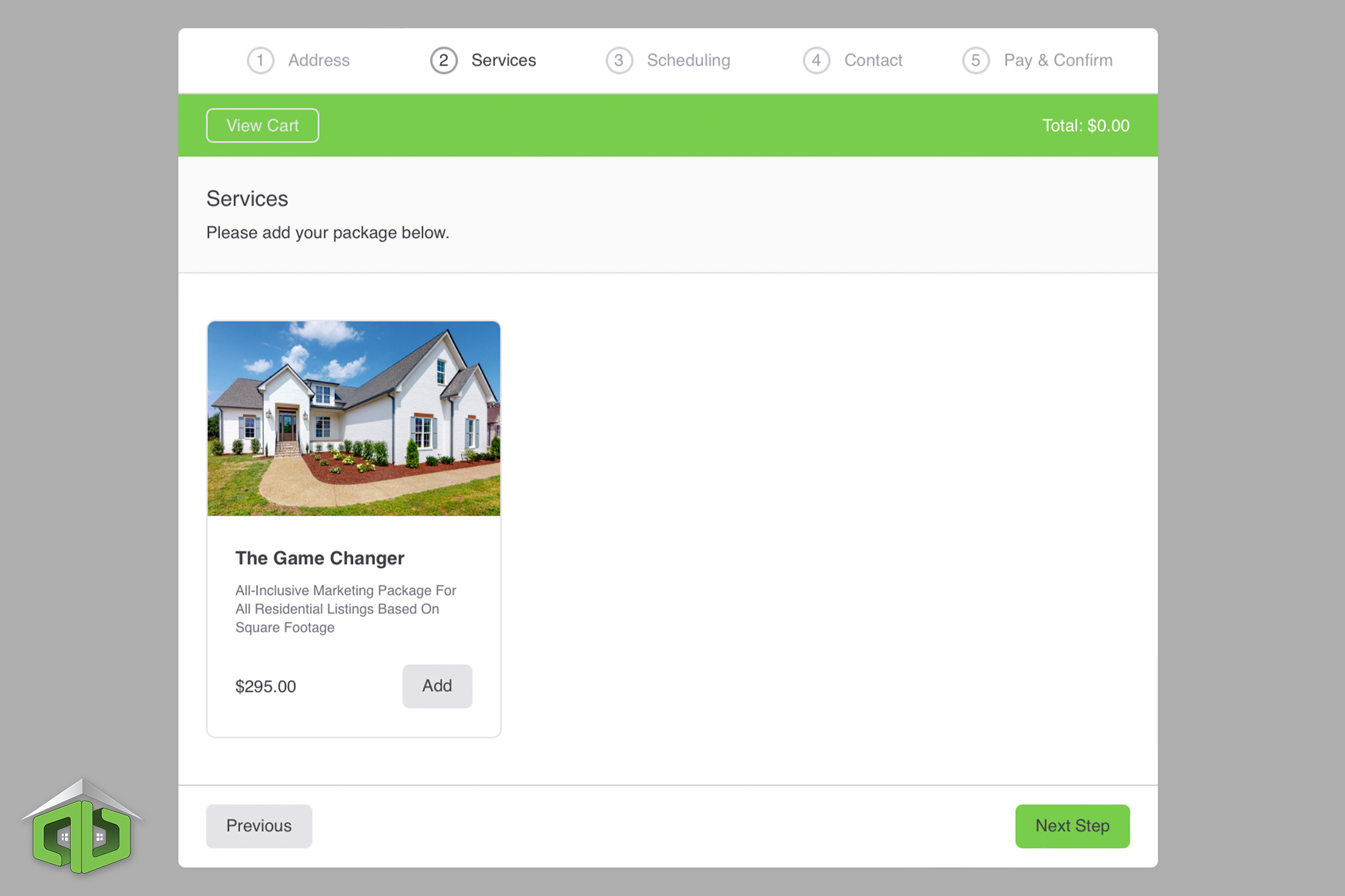Viewport: 1345px width, 896px height.
Task: Switch to the Scheduling step
Action: click(668, 60)
